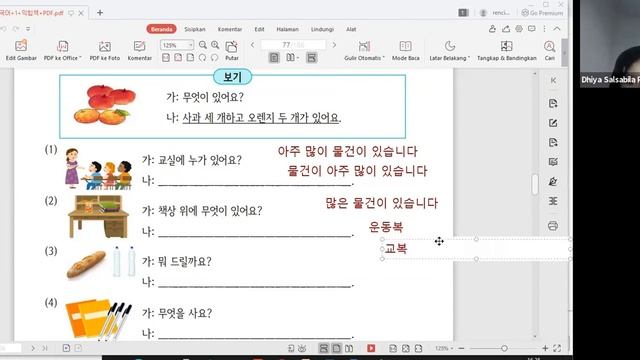Switch to the Halaman tab
640x360 pixels.
[287, 29]
